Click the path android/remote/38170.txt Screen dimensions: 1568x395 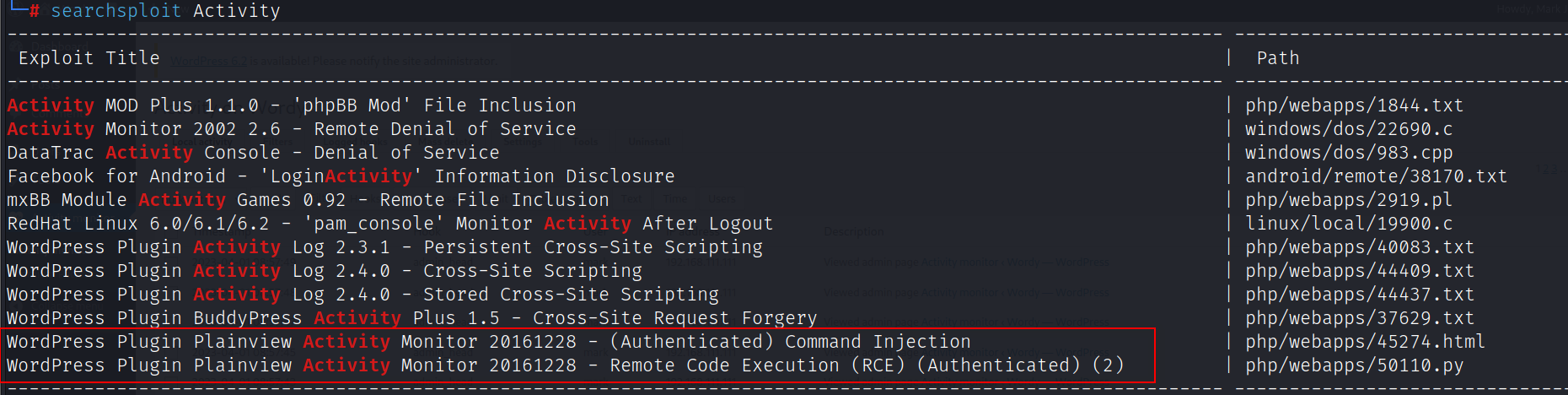click(x=1376, y=176)
